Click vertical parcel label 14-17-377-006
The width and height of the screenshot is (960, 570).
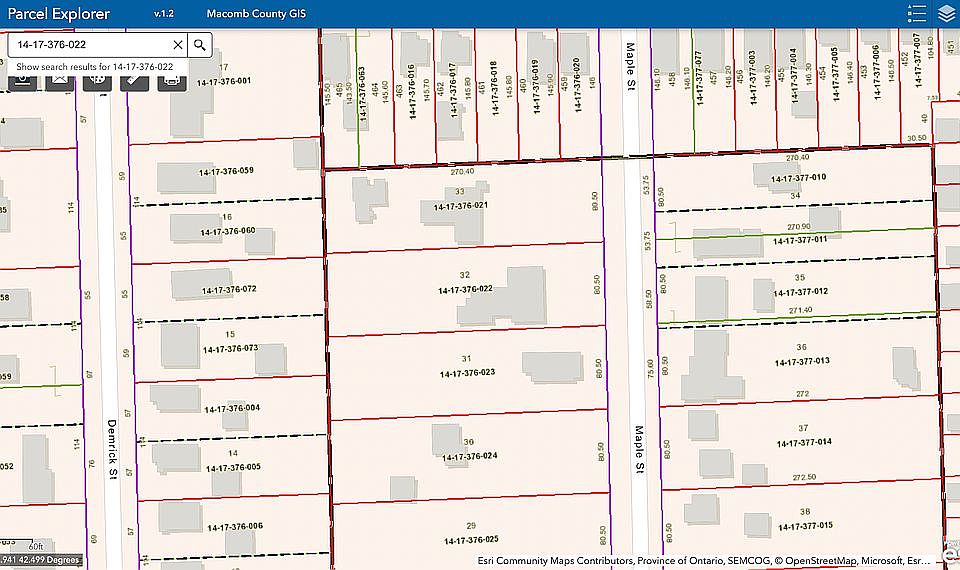(x=876, y=72)
